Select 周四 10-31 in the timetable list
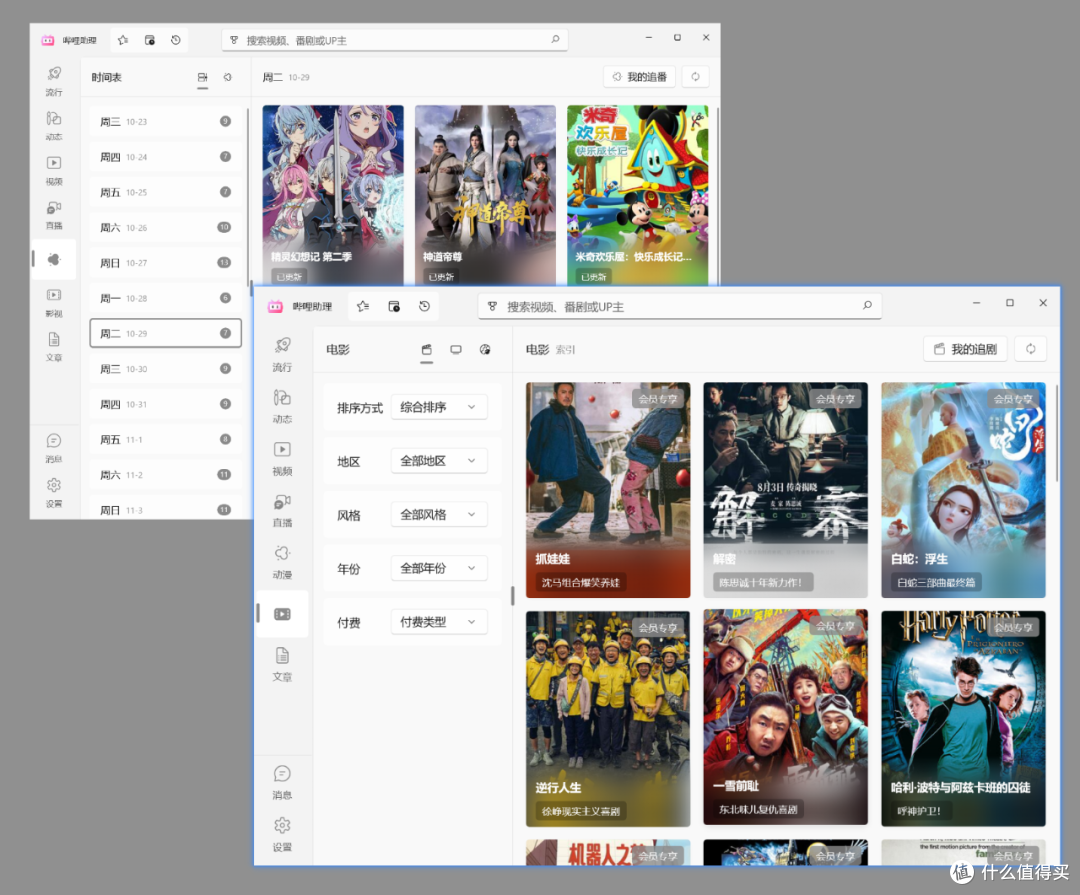Viewport: 1080px width, 895px height. coord(165,404)
